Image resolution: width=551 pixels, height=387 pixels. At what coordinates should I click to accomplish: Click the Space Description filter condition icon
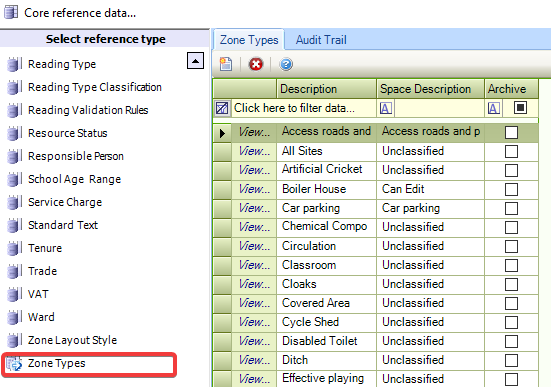coord(385,108)
